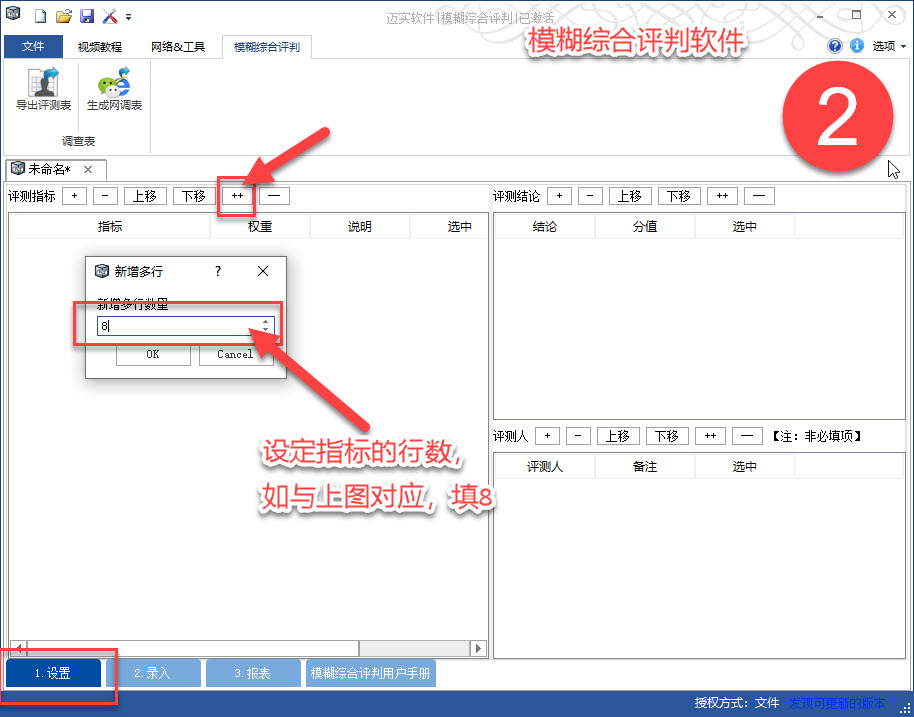This screenshot has height=717, width=914.
Task: Open 模糊综合评判用户手册
Action: pyautogui.click(x=371, y=673)
